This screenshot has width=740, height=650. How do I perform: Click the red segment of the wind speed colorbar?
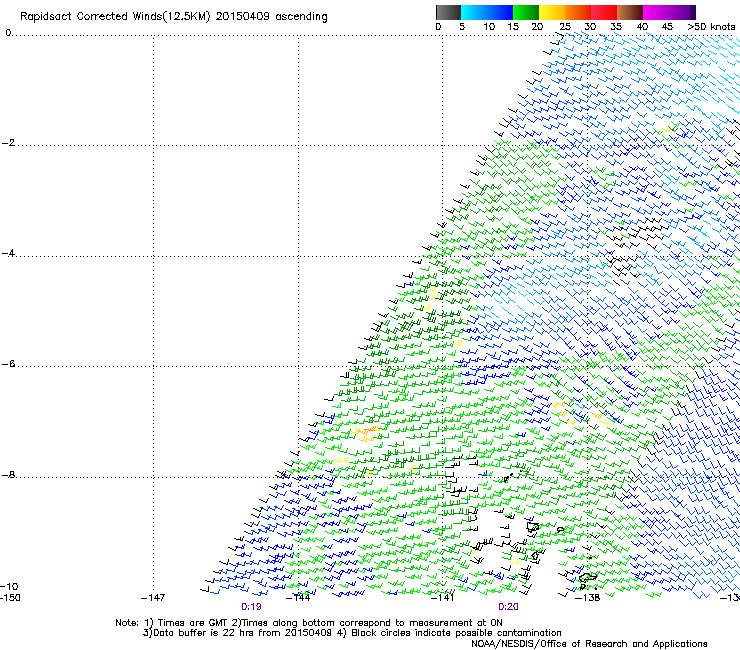(x=604, y=12)
